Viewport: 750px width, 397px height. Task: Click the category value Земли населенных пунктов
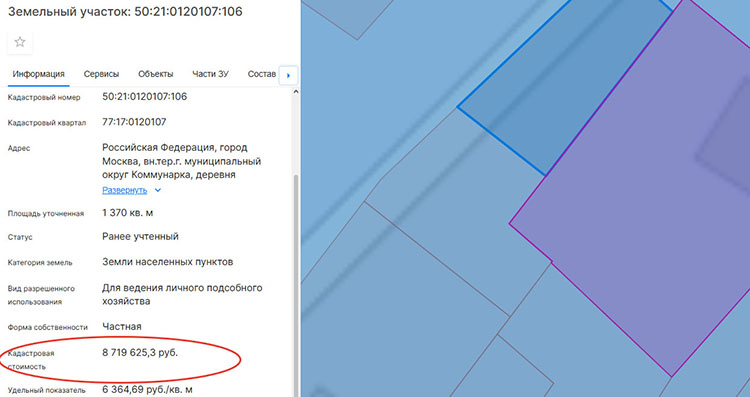[168, 262]
